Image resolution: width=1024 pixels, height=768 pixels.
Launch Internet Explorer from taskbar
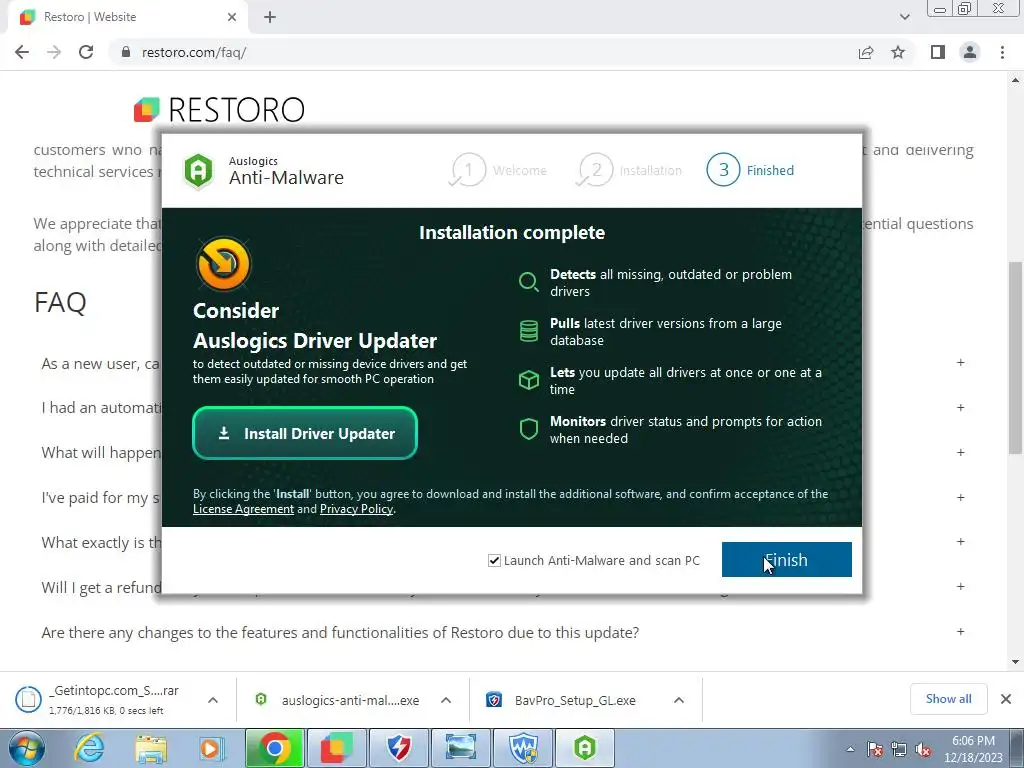[x=89, y=748]
